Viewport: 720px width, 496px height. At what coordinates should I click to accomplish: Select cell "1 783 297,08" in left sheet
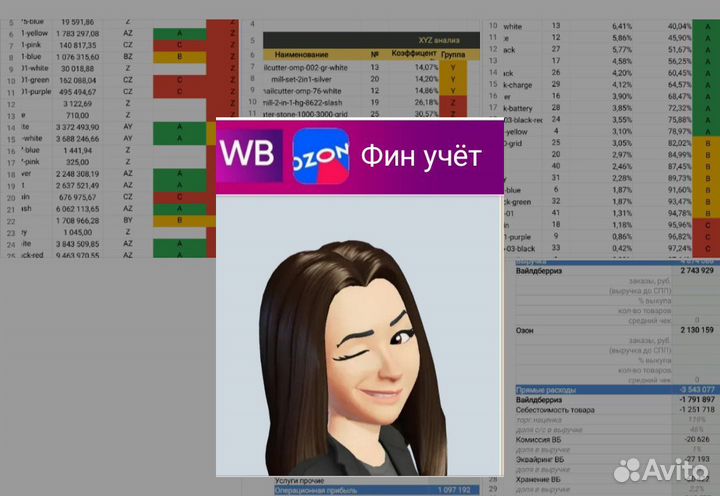[x=78, y=34]
